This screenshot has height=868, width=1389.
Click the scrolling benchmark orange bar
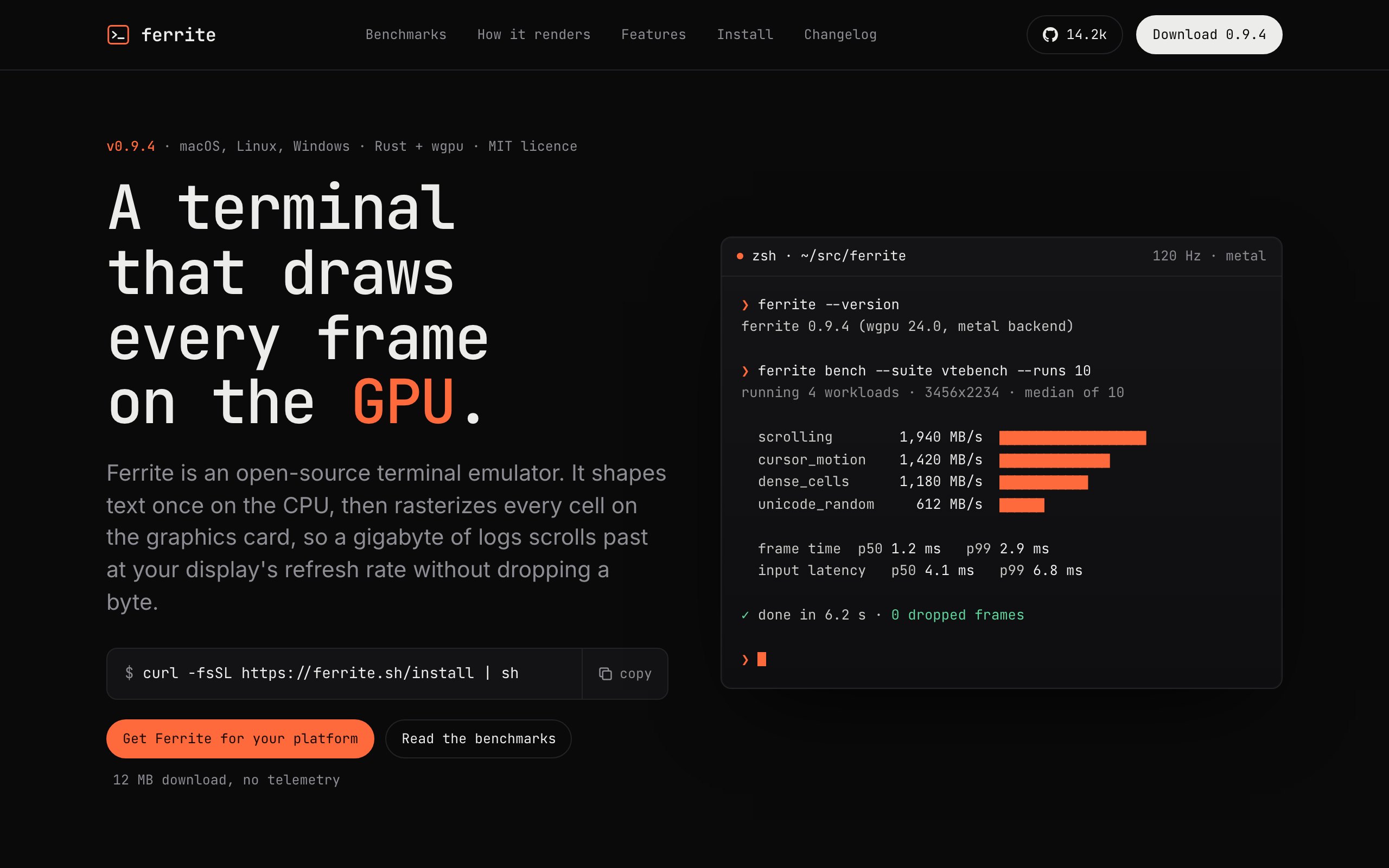[x=1073, y=437]
